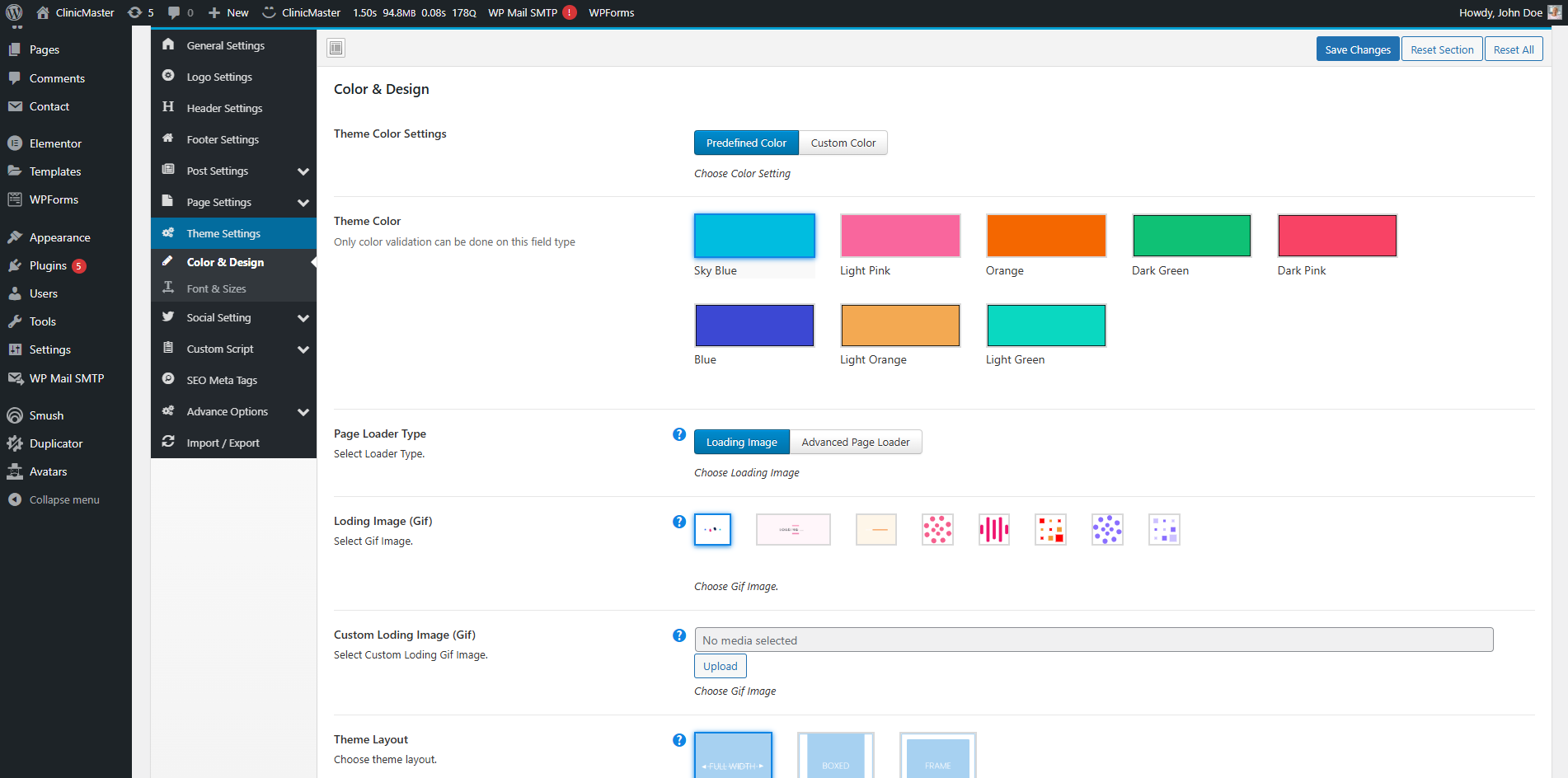Click the comments bubble in admin bar
This screenshot has height=778, width=1568.
(x=180, y=12)
